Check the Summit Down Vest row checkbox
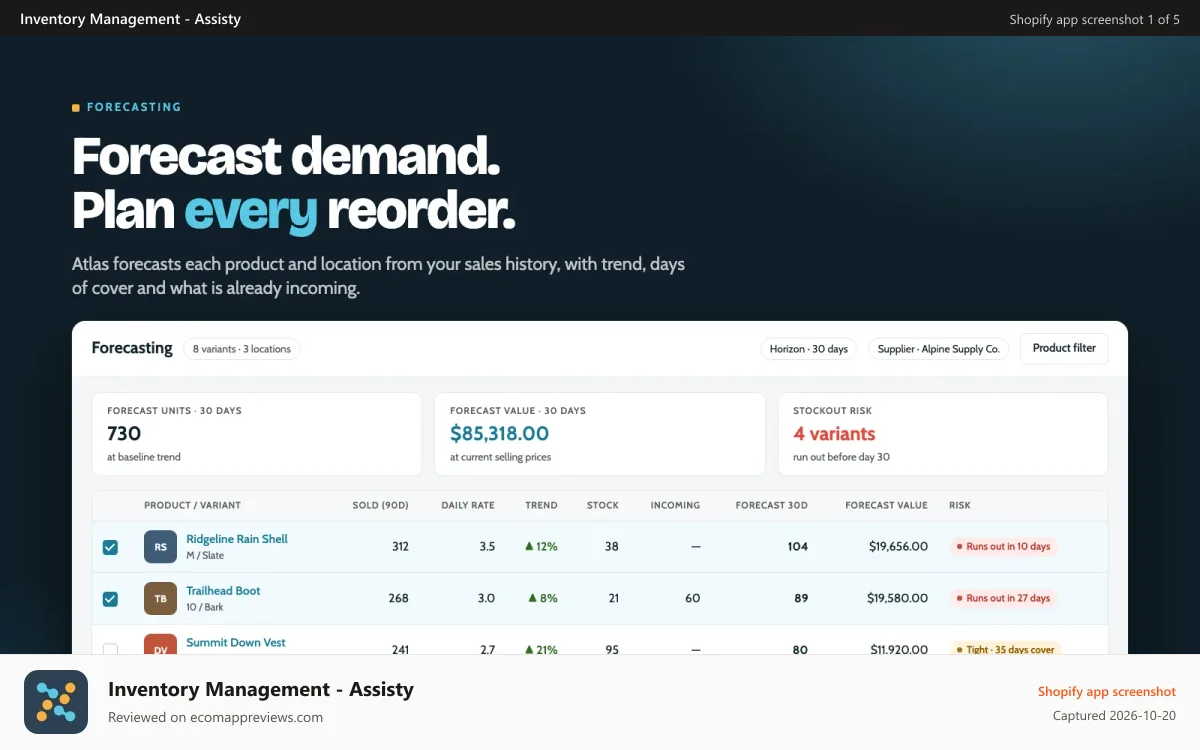This screenshot has width=1200, height=750. 110,649
